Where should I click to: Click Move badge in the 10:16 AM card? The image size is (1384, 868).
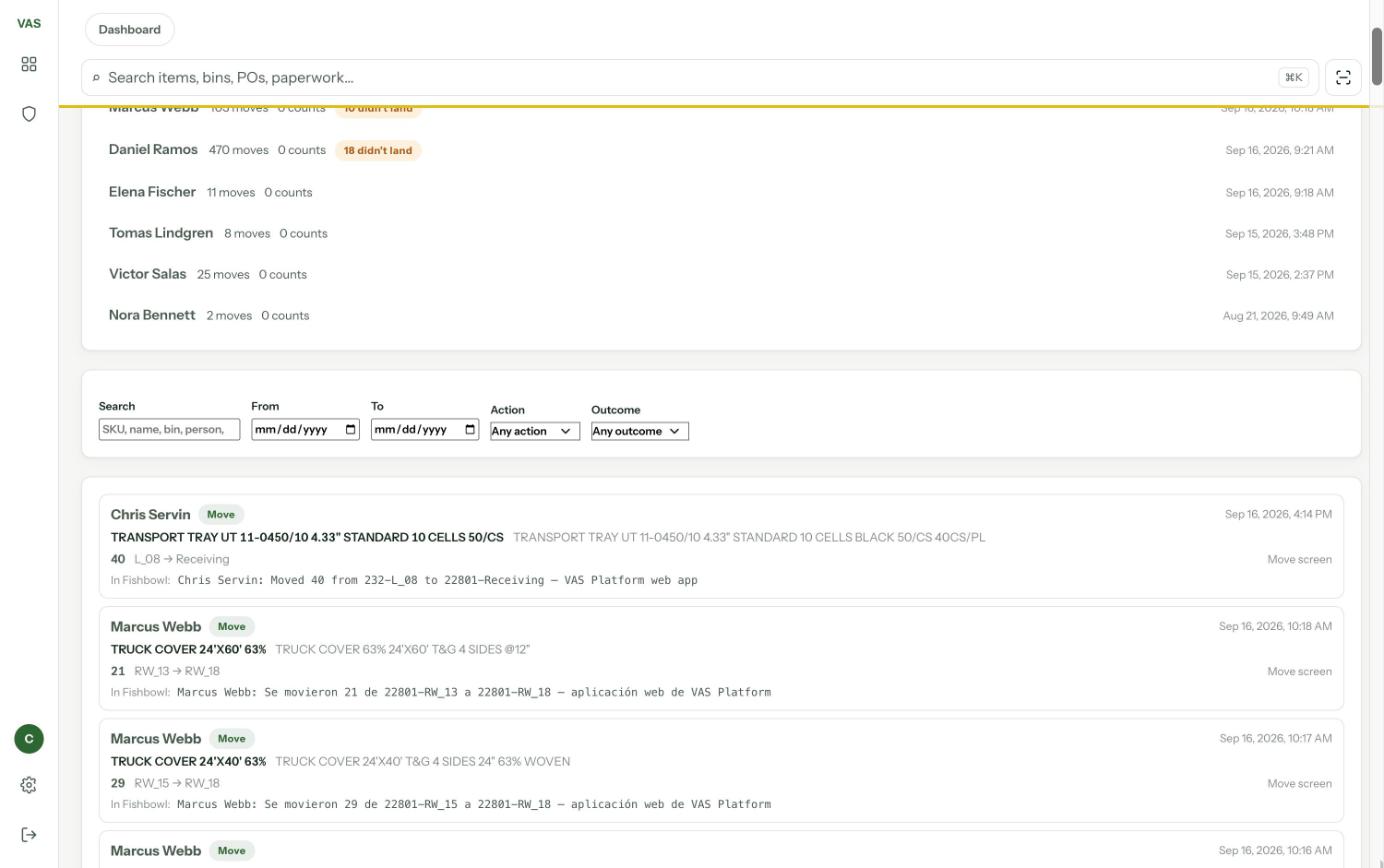pyautogui.click(x=232, y=850)
